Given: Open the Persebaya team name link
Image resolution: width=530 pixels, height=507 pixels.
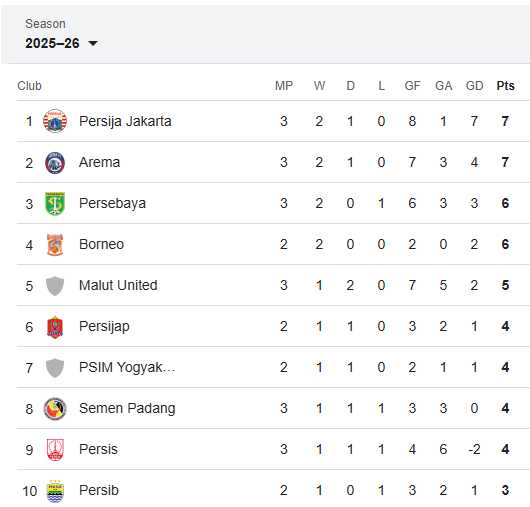Looking at the screenshot, I should [x=112, y=203].
